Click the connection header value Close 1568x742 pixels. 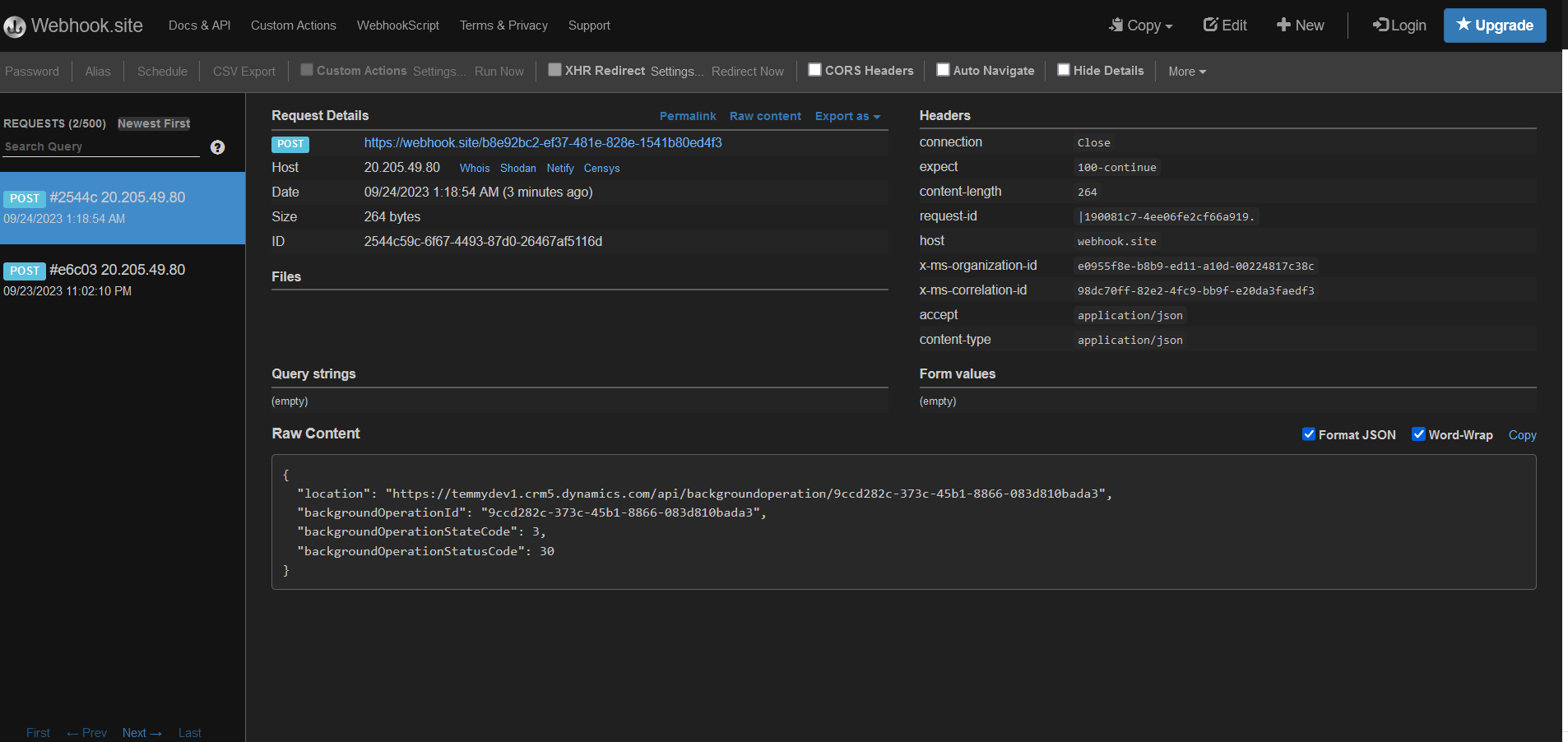tap(1094, 143)
